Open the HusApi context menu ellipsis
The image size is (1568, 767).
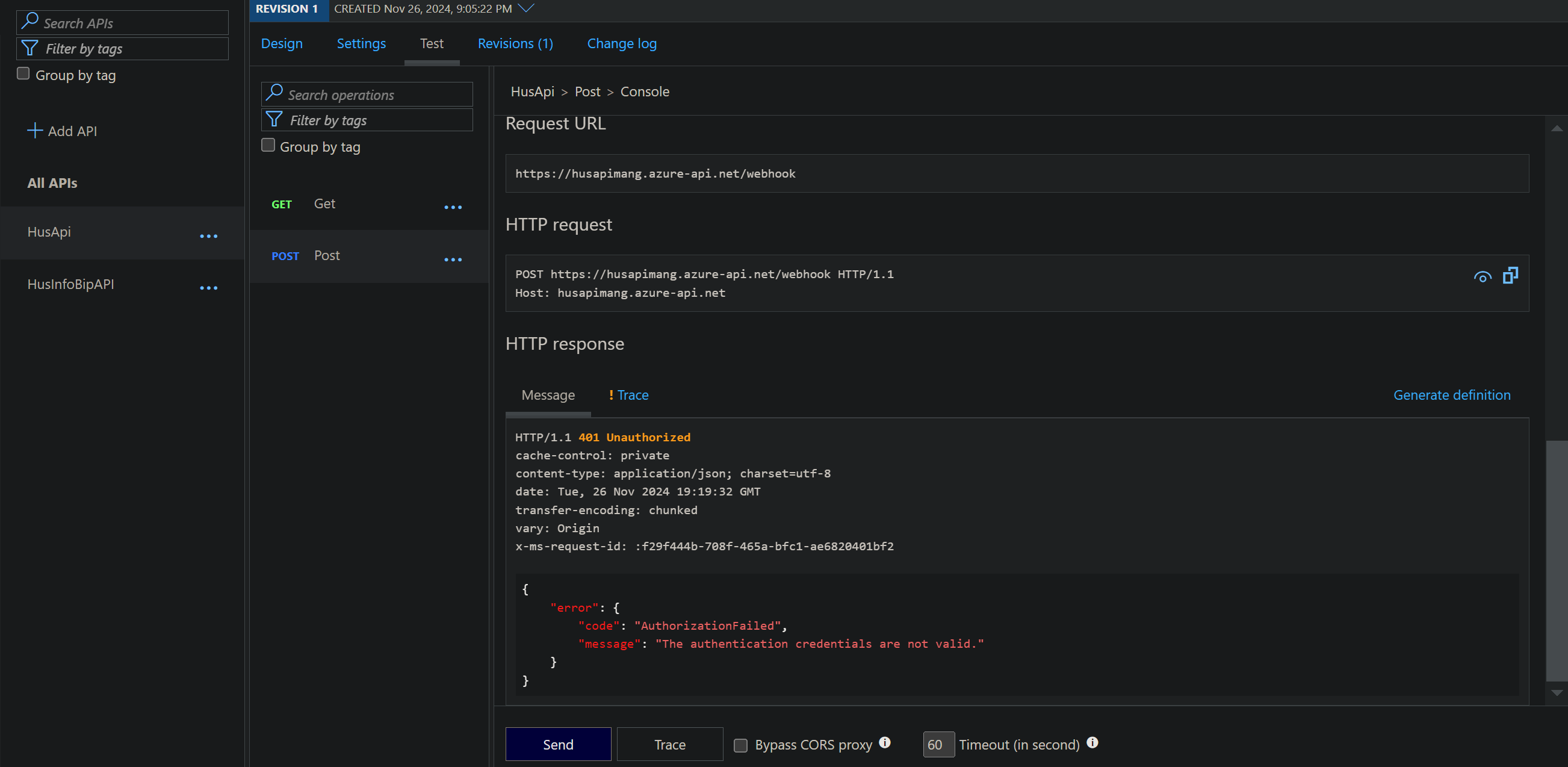(209, 236)
